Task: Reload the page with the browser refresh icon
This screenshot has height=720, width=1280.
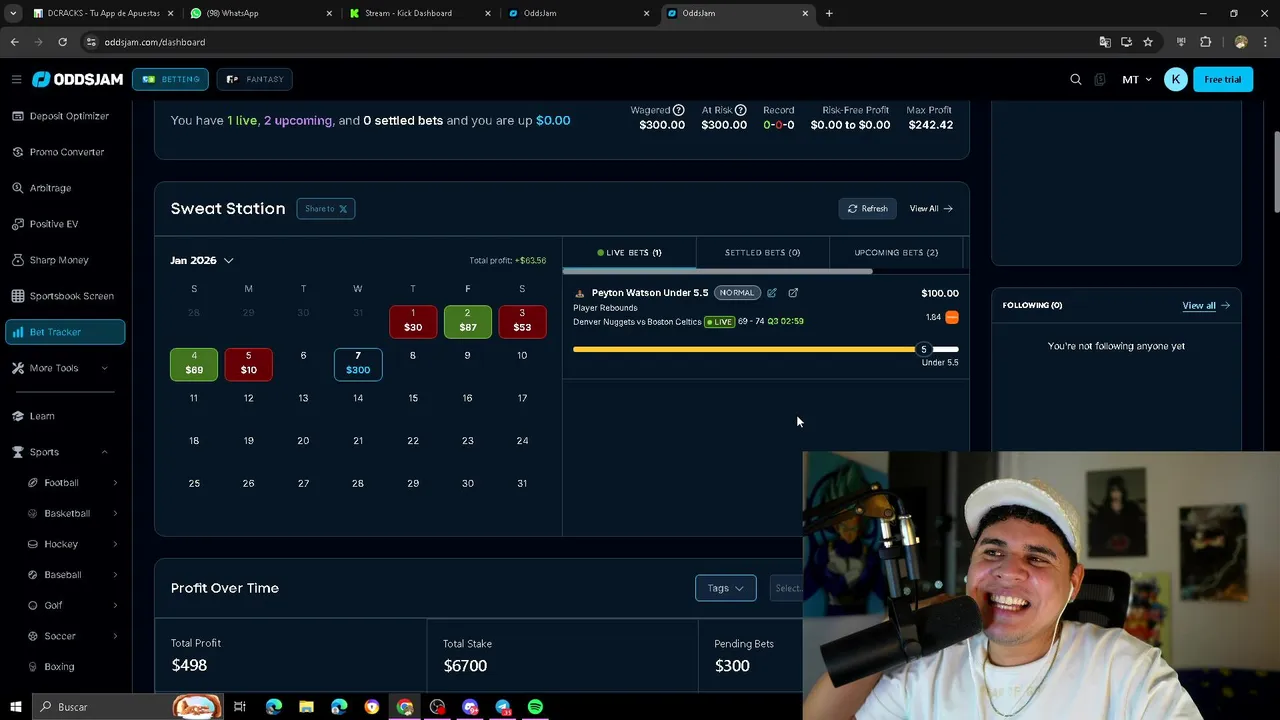Action: (62, 42)
